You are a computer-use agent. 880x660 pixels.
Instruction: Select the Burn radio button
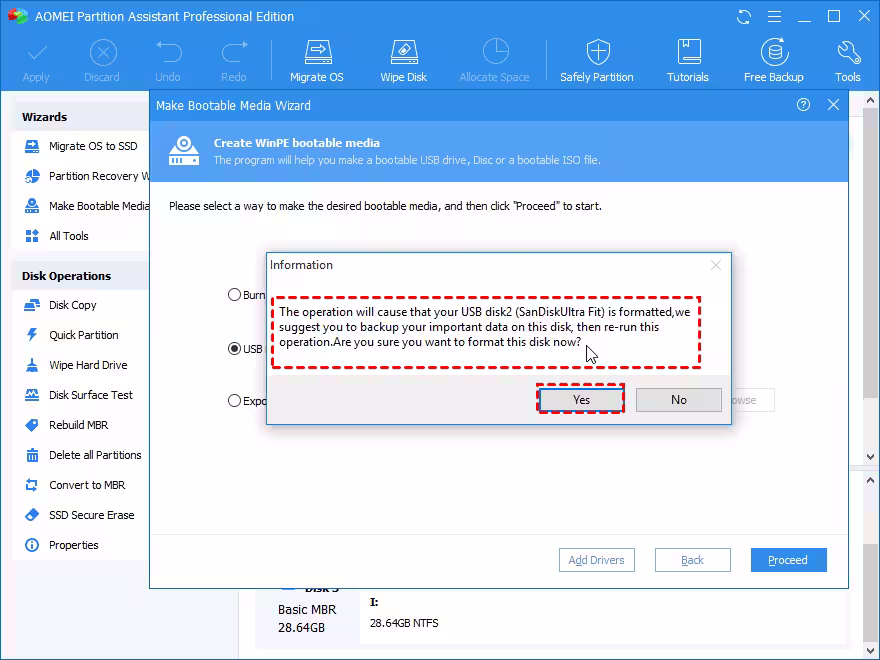click(234, 295)
